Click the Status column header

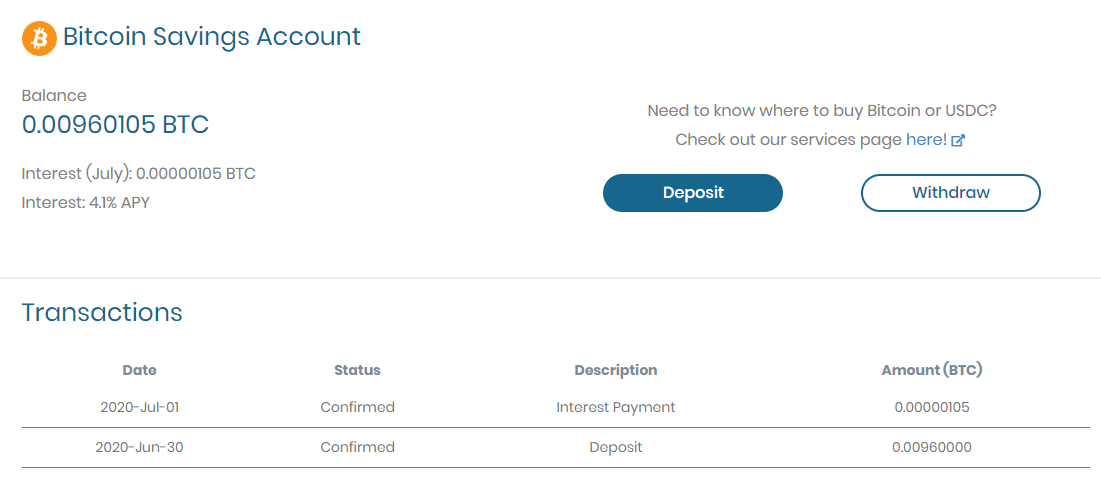click(357, 370)
